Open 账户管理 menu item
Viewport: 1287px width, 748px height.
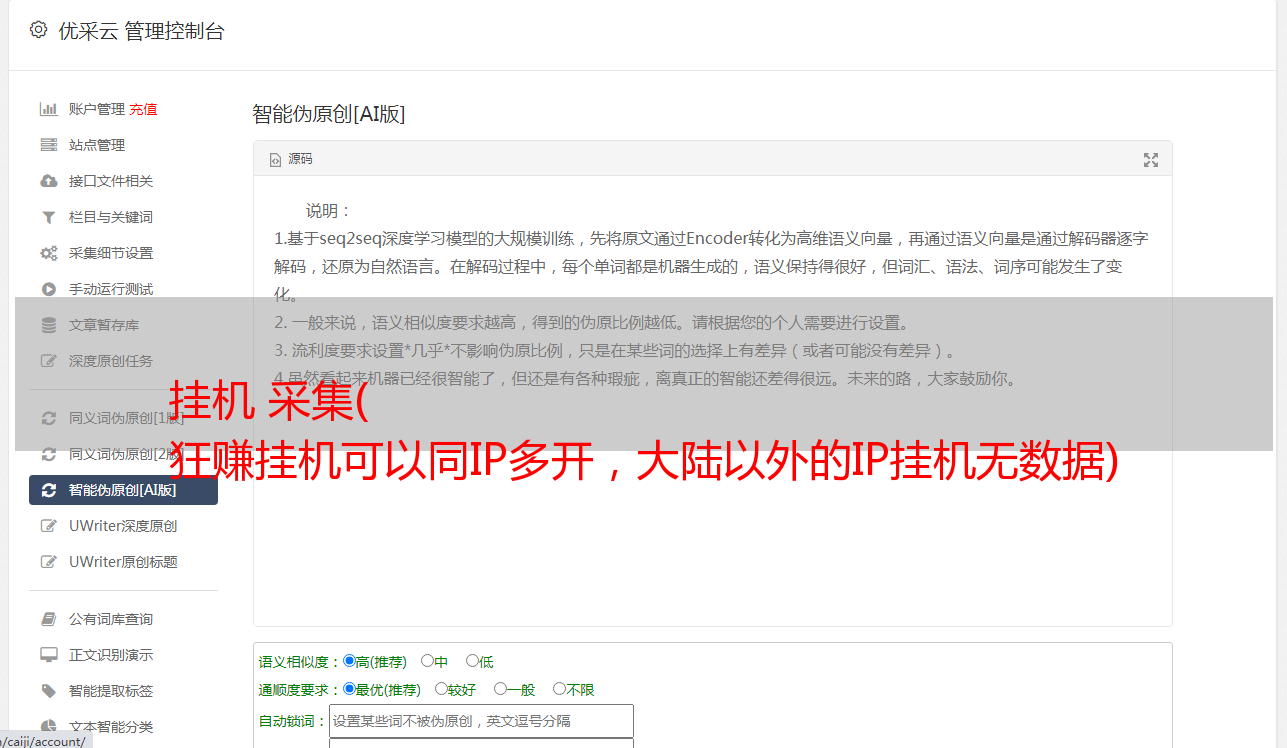97,109
